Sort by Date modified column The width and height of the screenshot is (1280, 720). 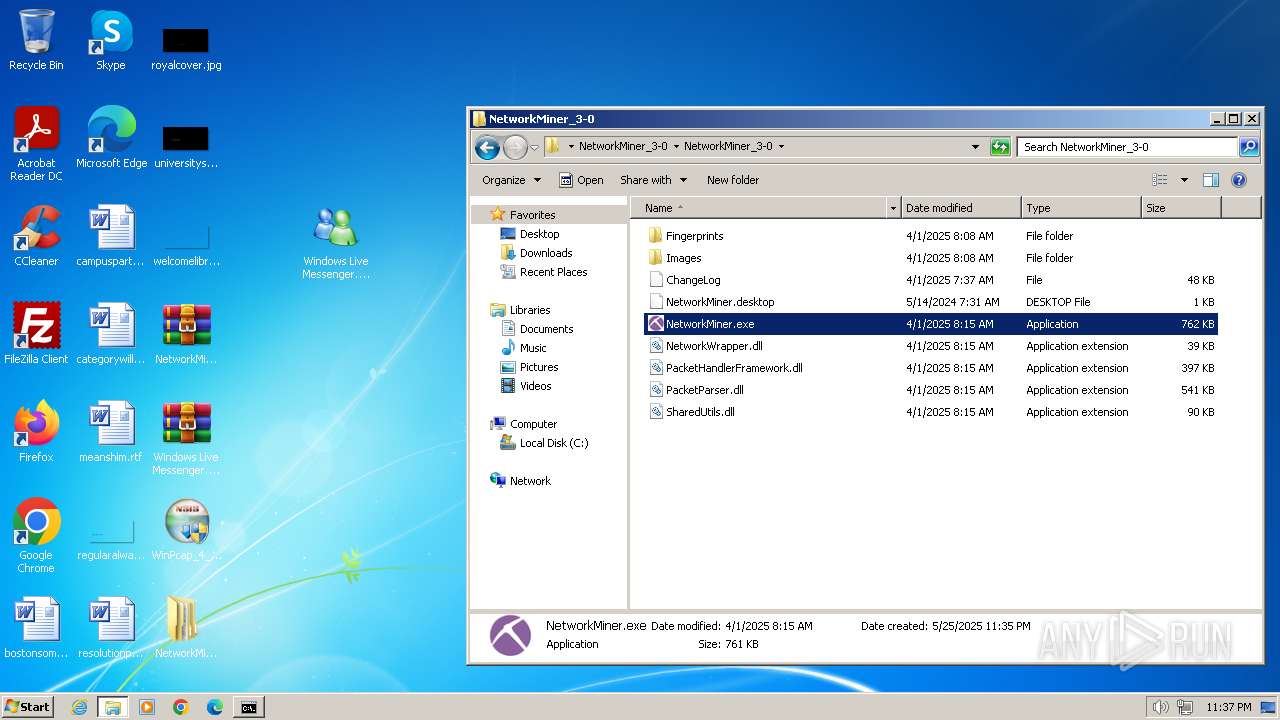tap(961, 208)
